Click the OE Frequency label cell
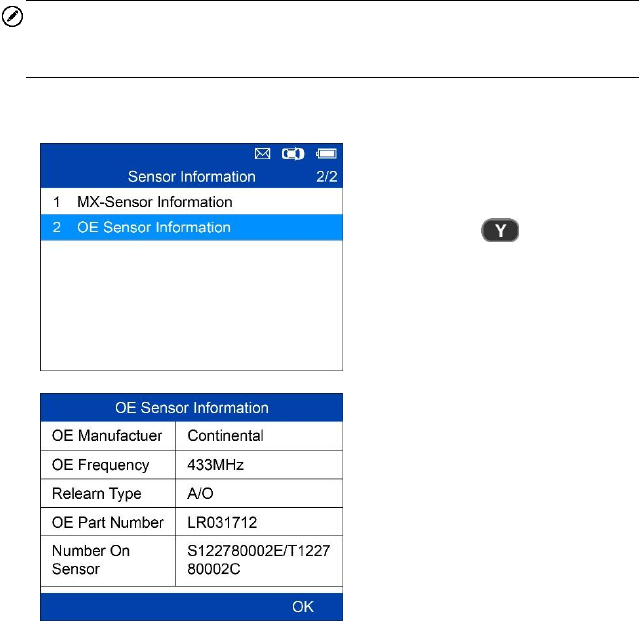This screenshot has width=639, height=621. click(x=108, y=465)
